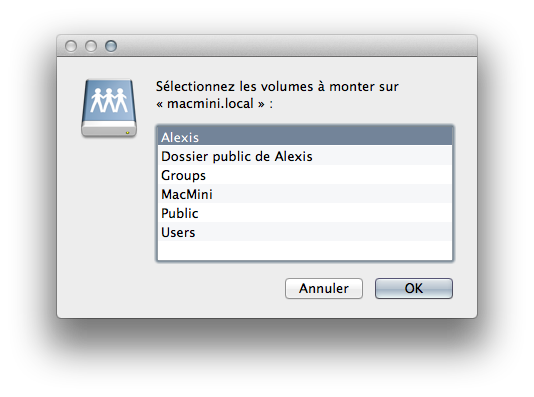Viewport: 534px width, 397px height.
Task: Click the empty dialog title bar
Action: point(296,46)
